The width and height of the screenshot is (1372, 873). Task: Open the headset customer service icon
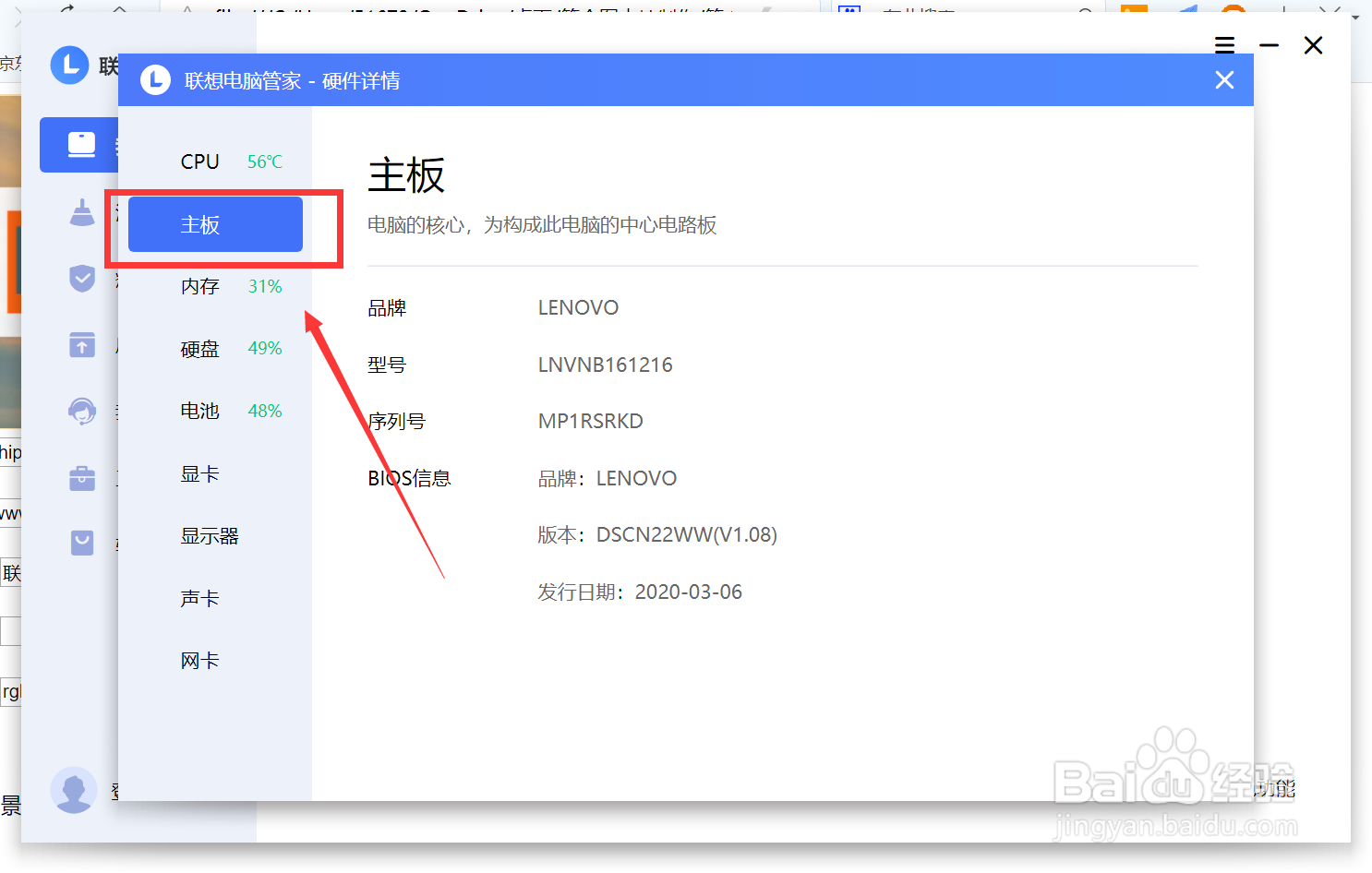click(82, 411)
